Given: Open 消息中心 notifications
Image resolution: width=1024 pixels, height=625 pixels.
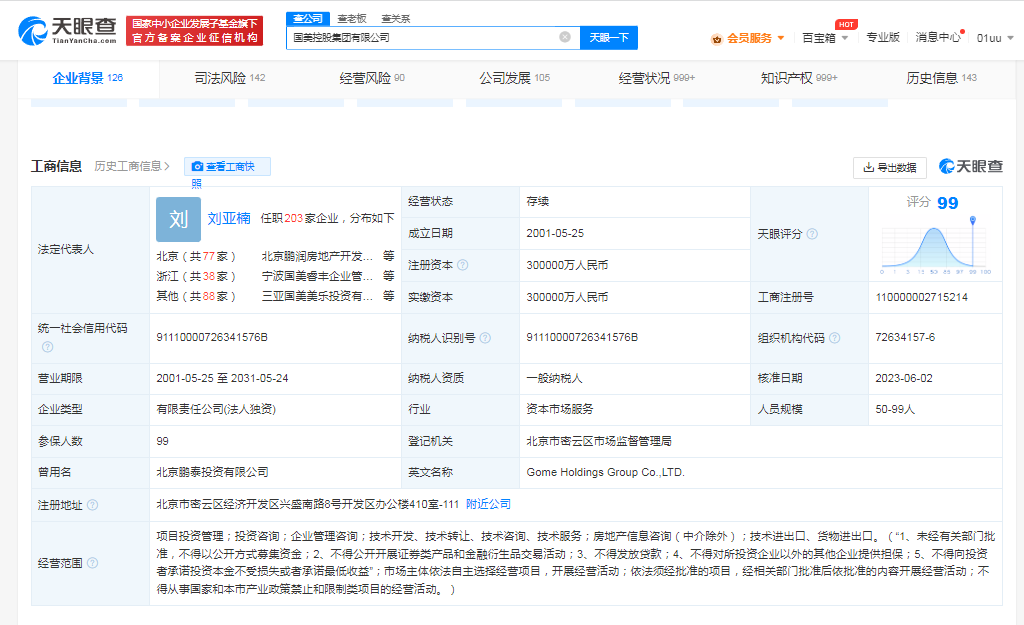Looking at the screenshot, I should coord(938,37).
